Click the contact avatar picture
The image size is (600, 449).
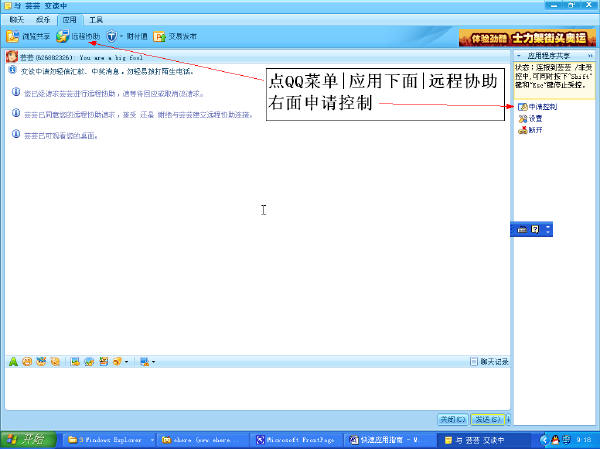[12, 57]
